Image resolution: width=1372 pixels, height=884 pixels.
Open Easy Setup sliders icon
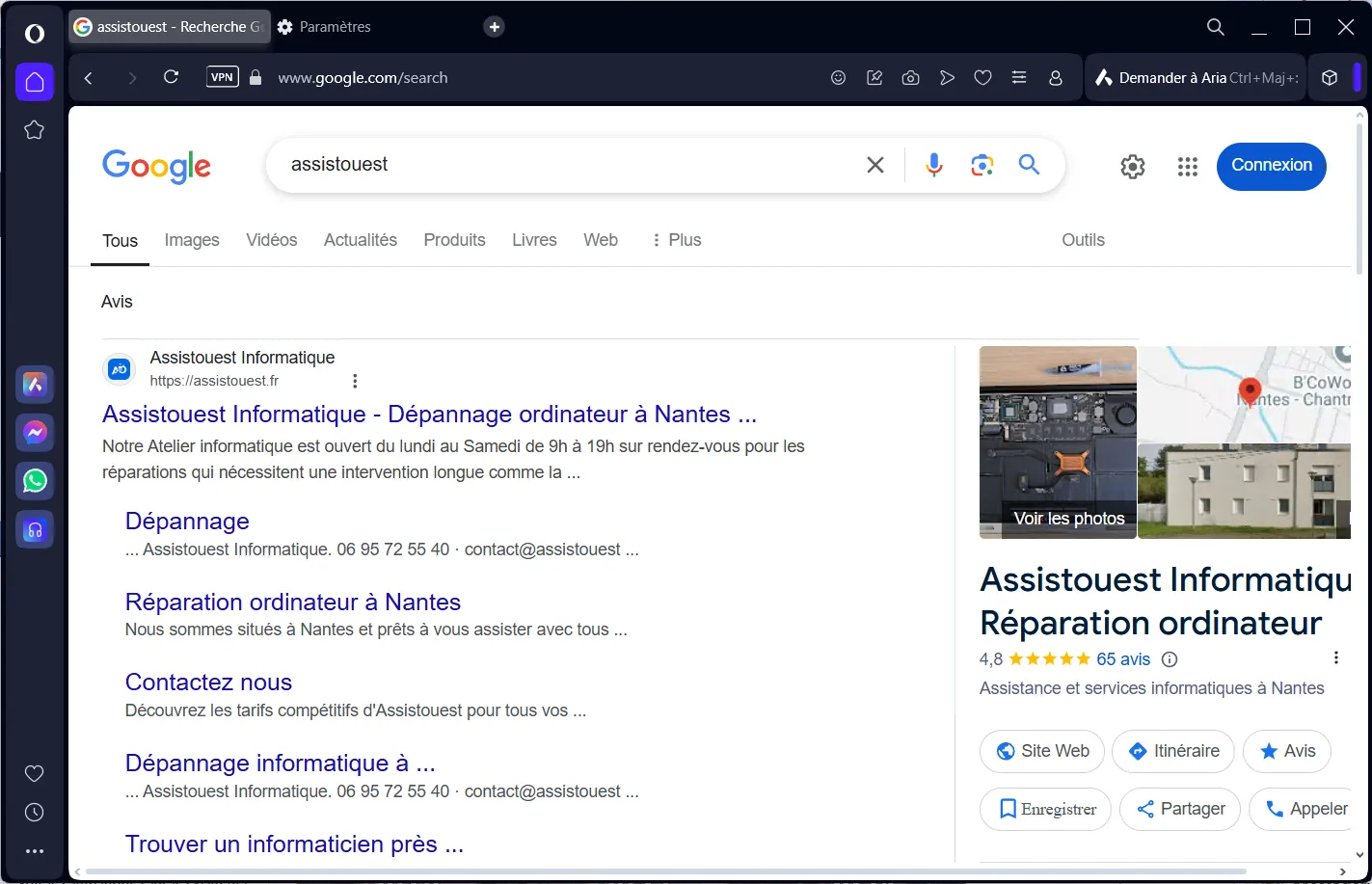[1019, 78]
